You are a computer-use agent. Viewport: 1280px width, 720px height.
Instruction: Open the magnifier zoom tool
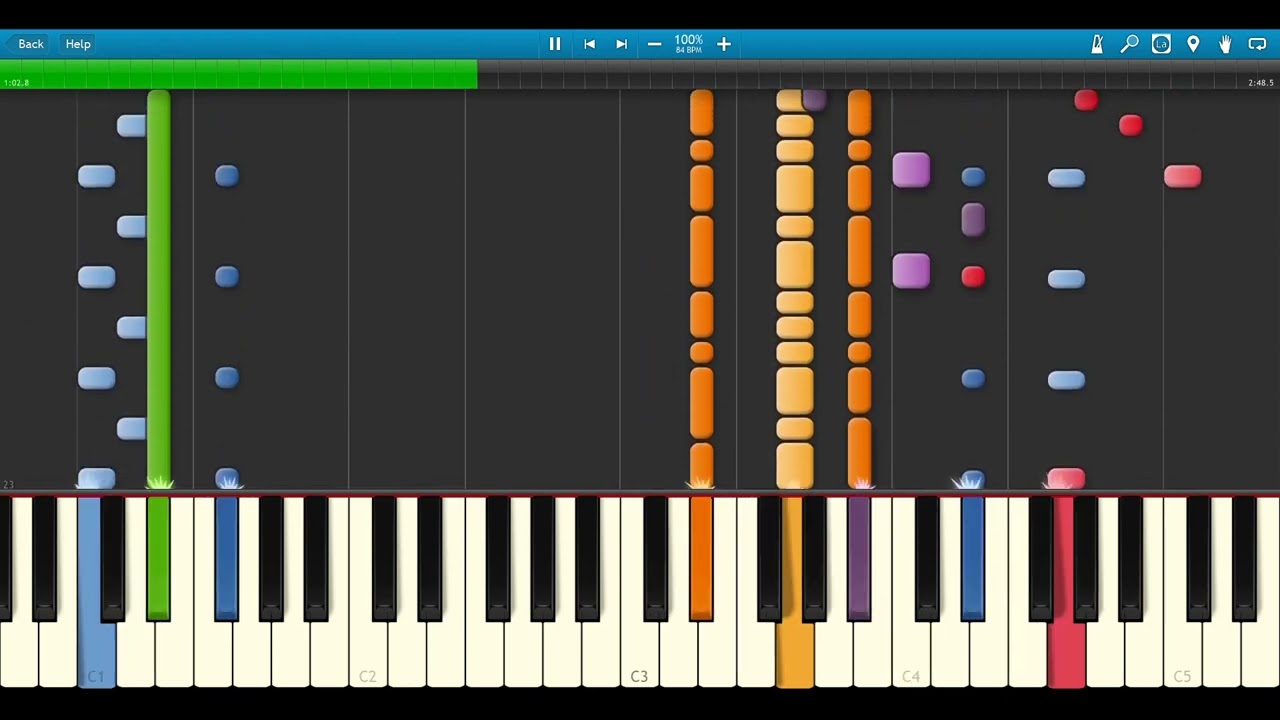[1129, 44]
